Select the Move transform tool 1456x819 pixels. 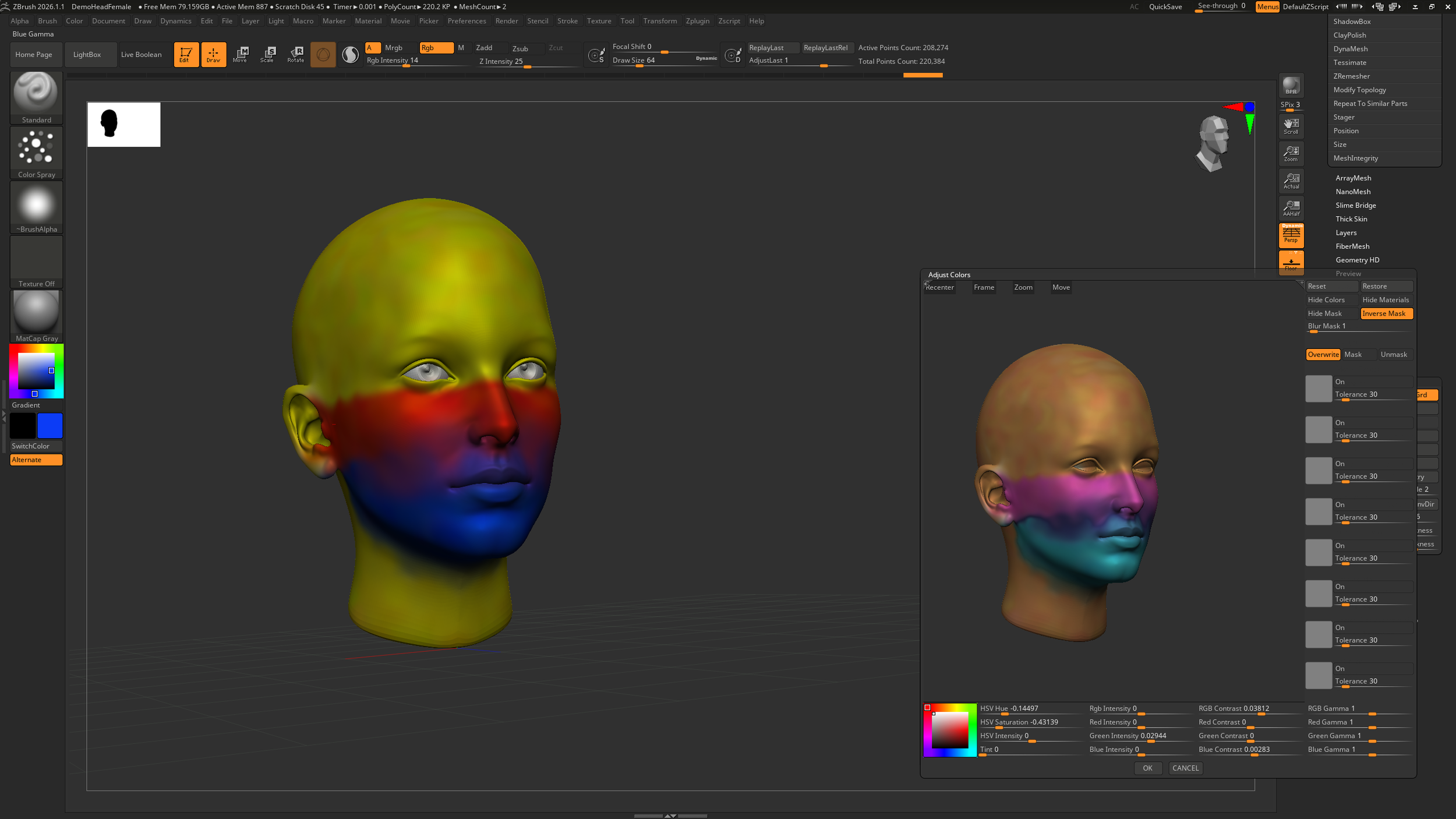tap(240, 54)
